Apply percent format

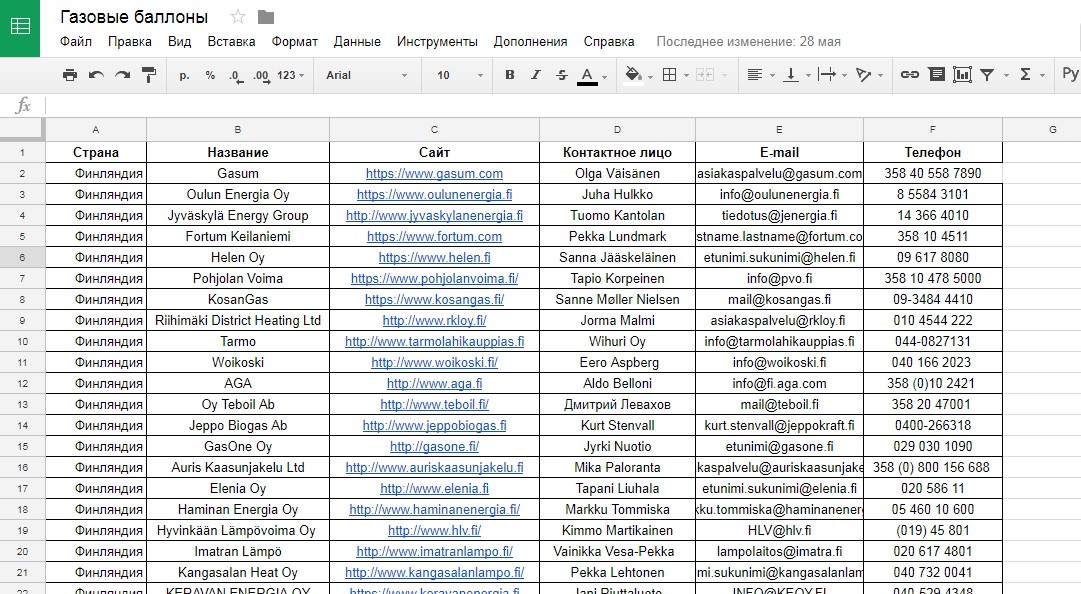[210, 75]
